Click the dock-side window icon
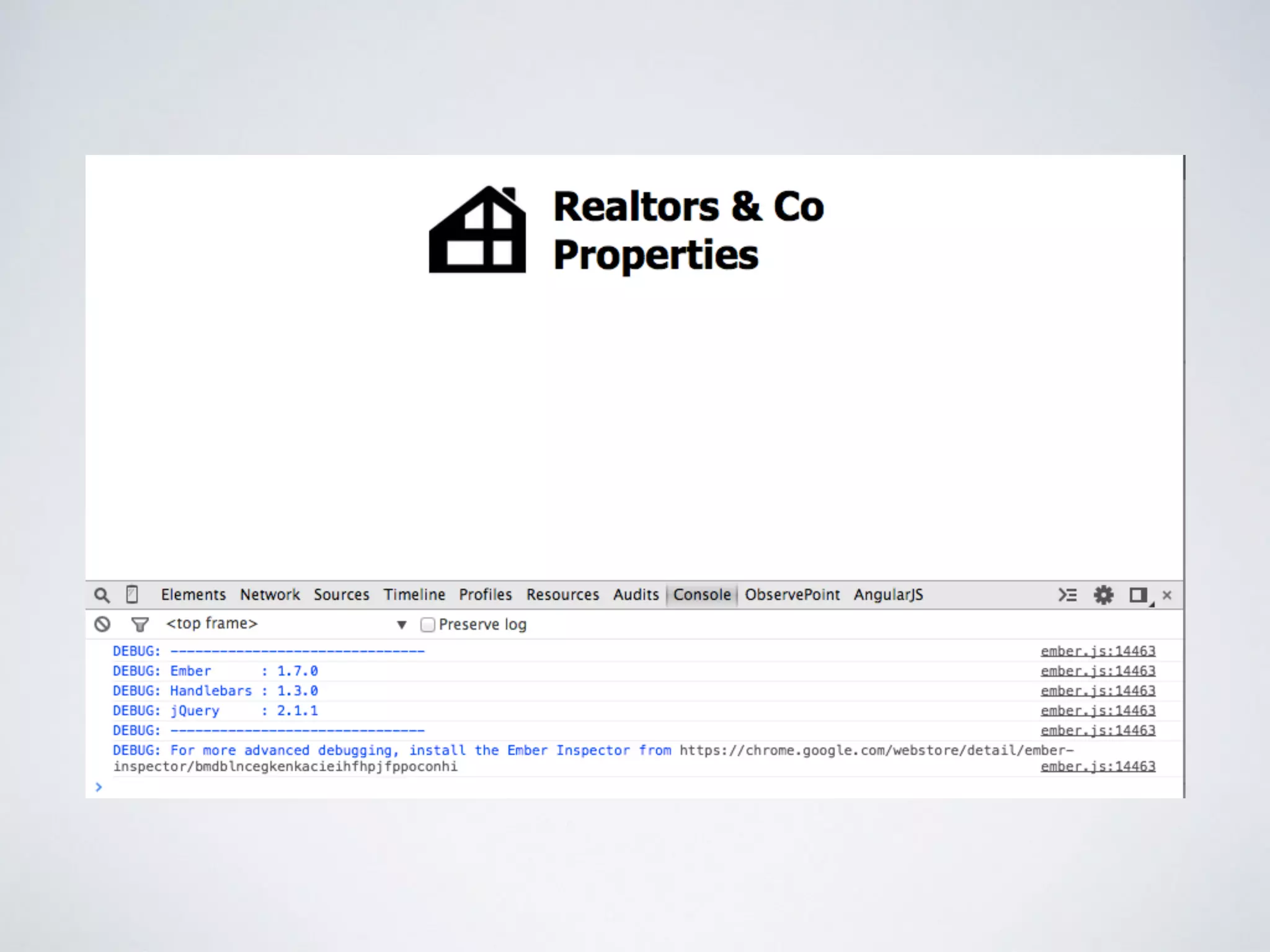Image resolution: width=1270 pixels, height=952 pixels. tap(1138, 595)
